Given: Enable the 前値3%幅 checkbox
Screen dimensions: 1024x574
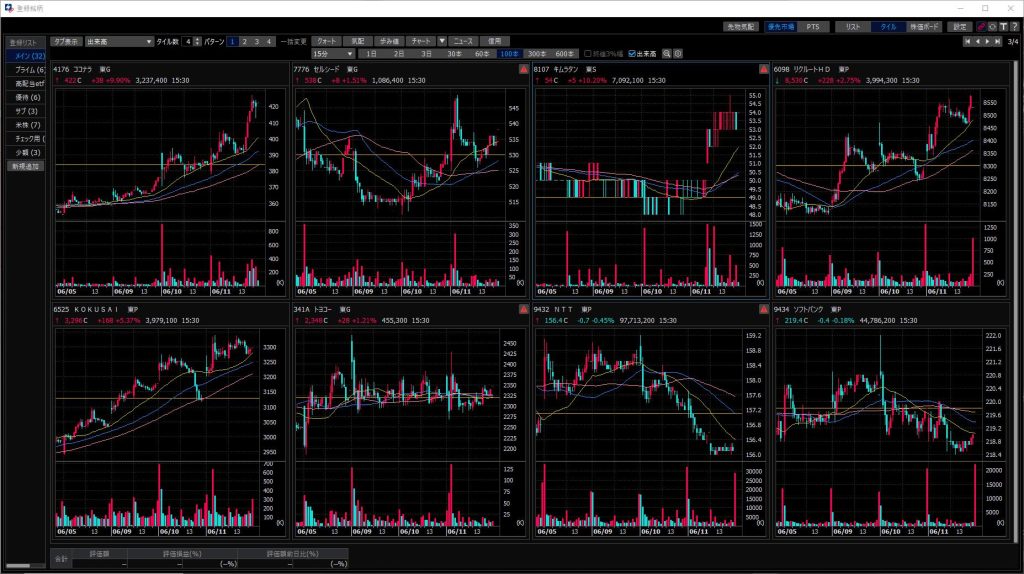Looking at the screenshot, I should tap(588, 53).
